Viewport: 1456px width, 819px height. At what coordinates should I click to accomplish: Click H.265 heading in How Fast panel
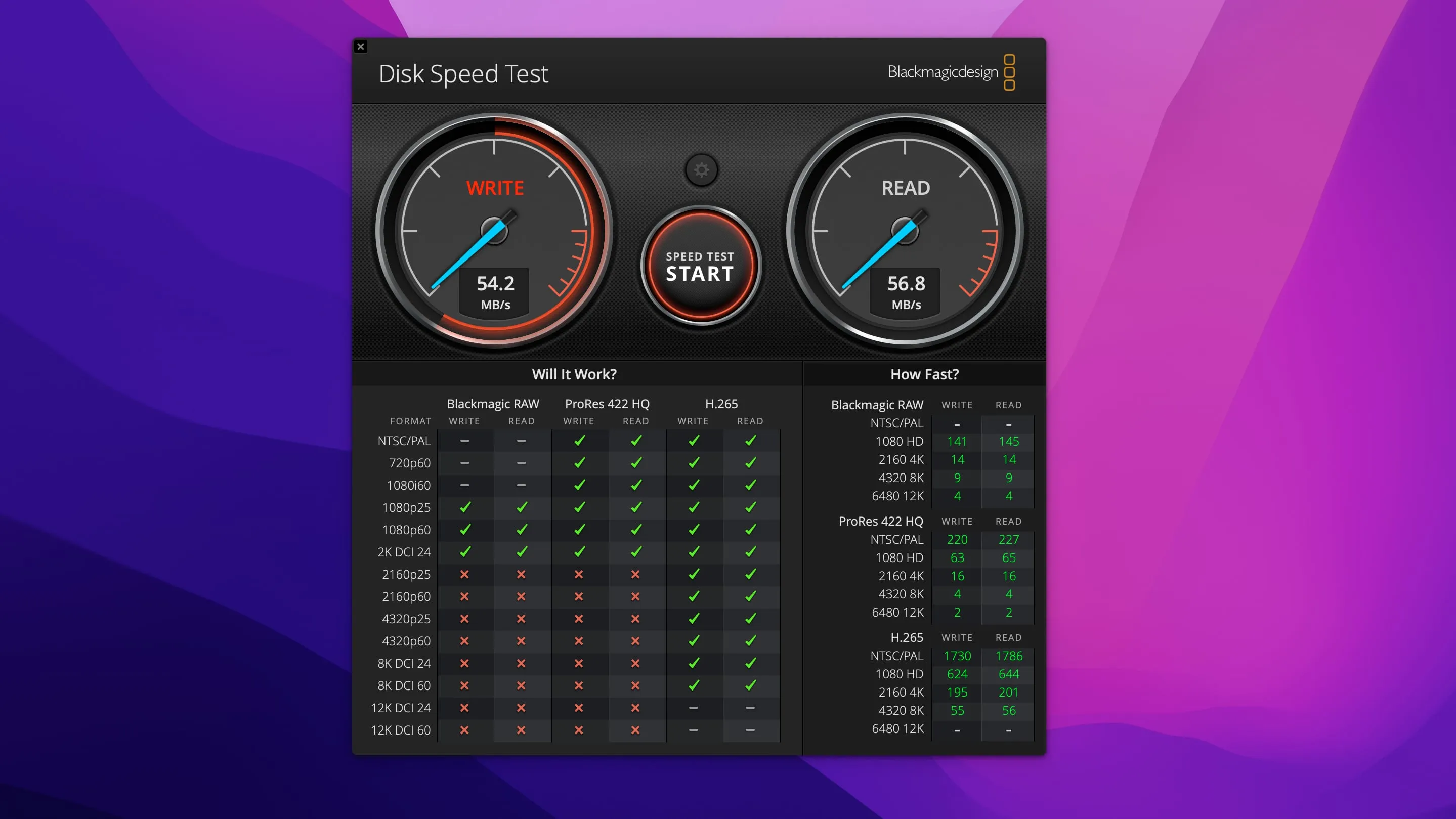pos(907,637)
